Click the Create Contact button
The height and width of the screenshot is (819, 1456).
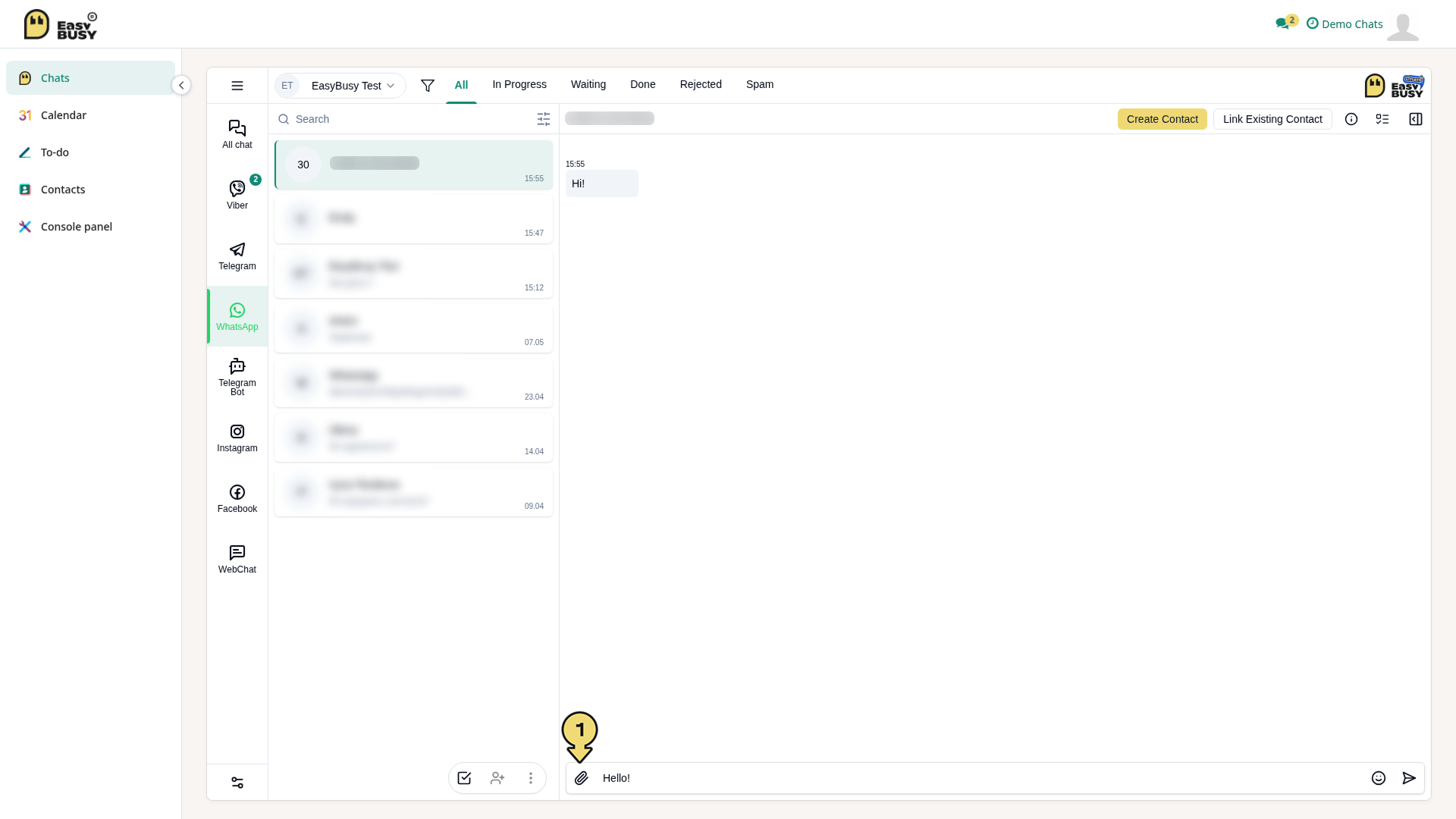point(1163,119)
